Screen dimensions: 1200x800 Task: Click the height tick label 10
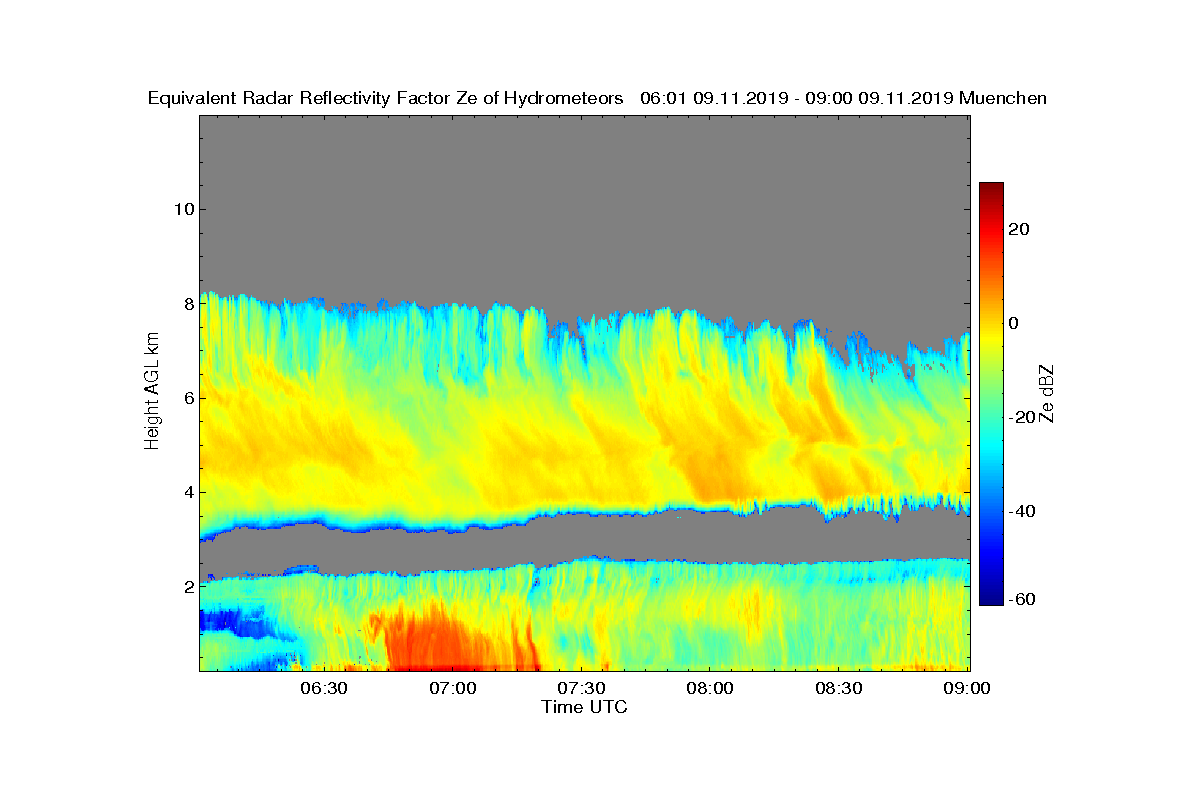183,209
